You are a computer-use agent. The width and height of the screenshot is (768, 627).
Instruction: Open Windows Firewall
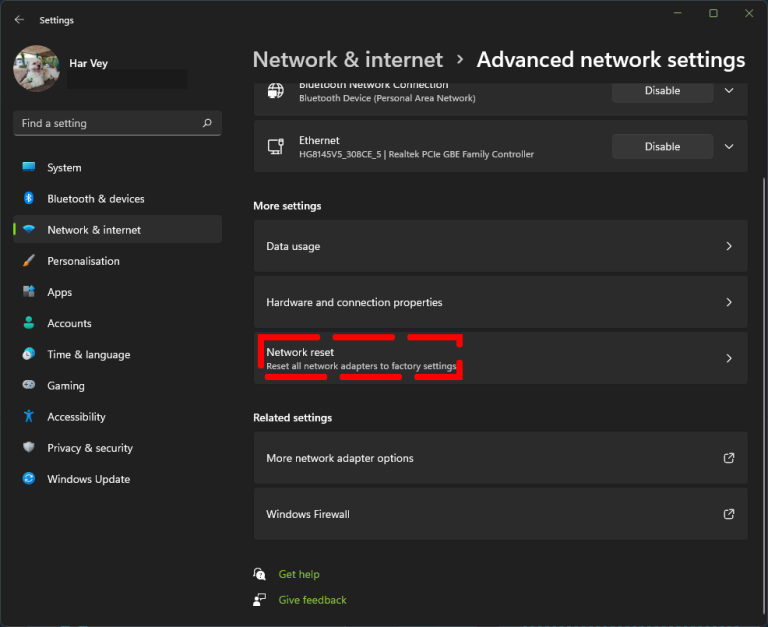tap(501, 514)
